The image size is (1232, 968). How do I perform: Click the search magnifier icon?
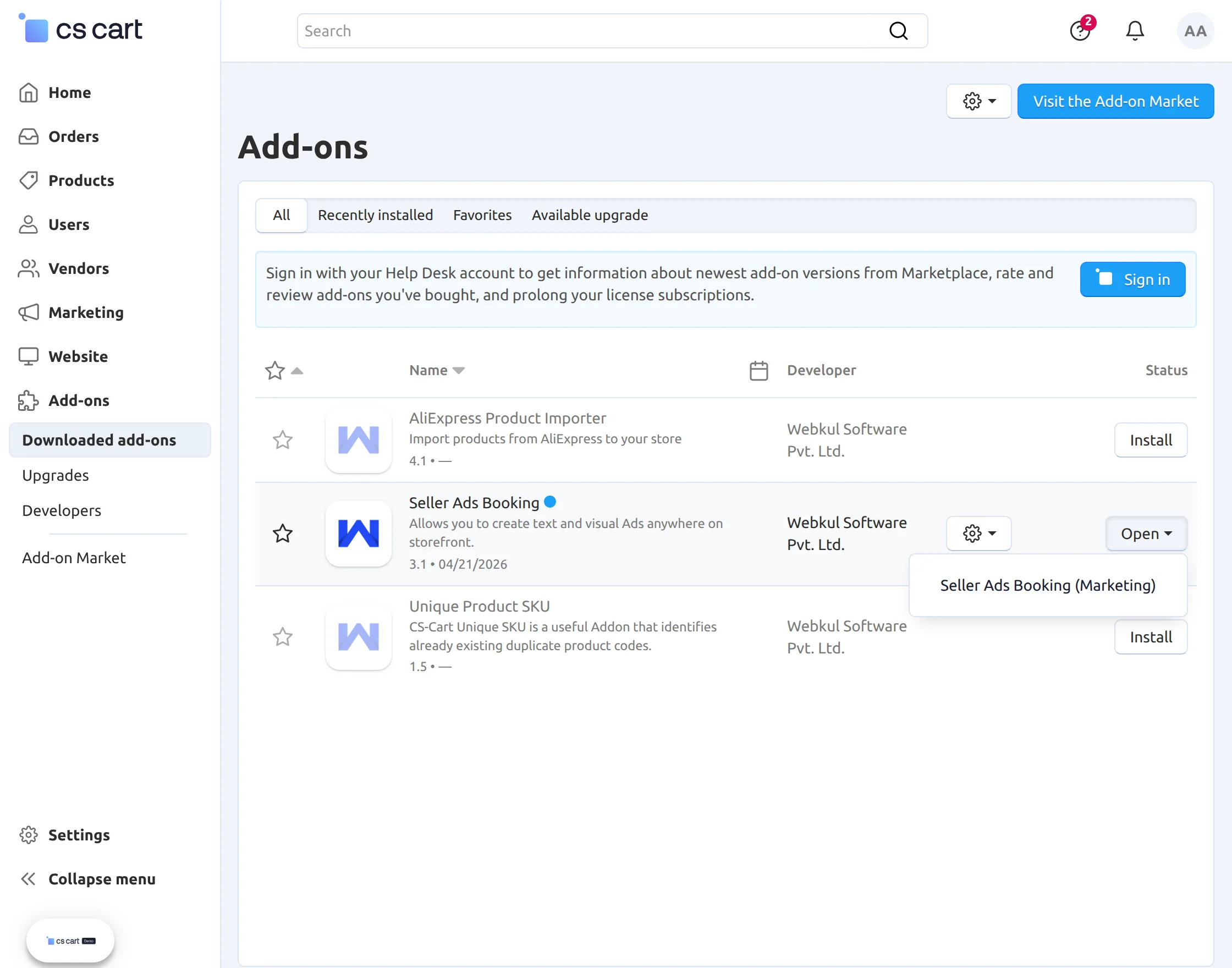(898, 31)
